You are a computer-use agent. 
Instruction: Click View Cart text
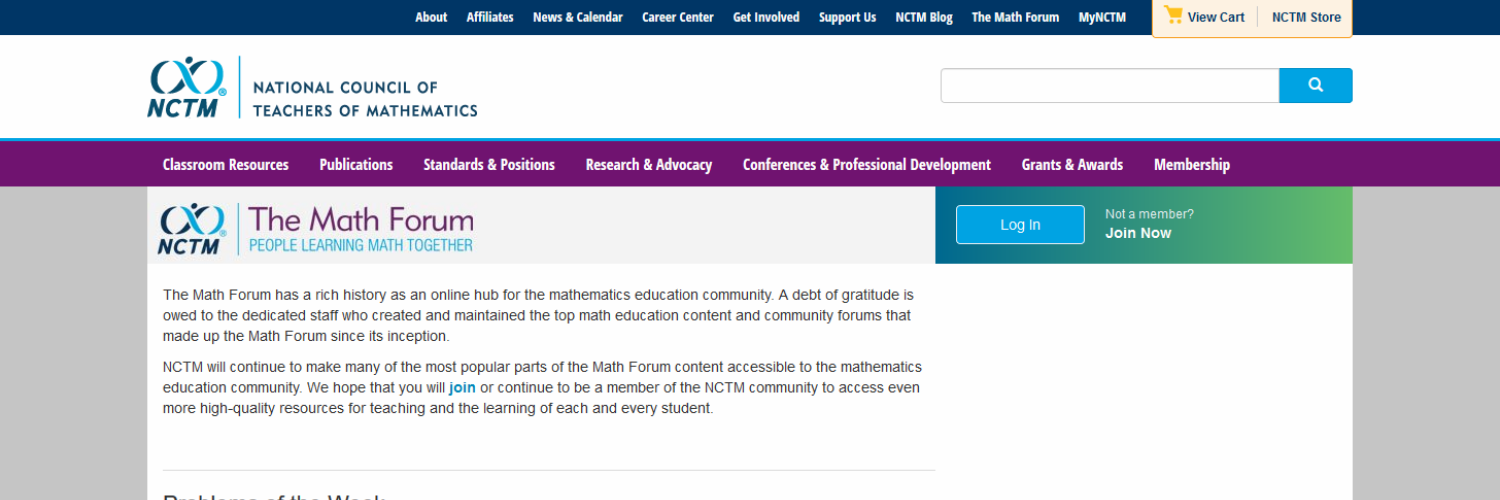click(x=1216, y=17)
